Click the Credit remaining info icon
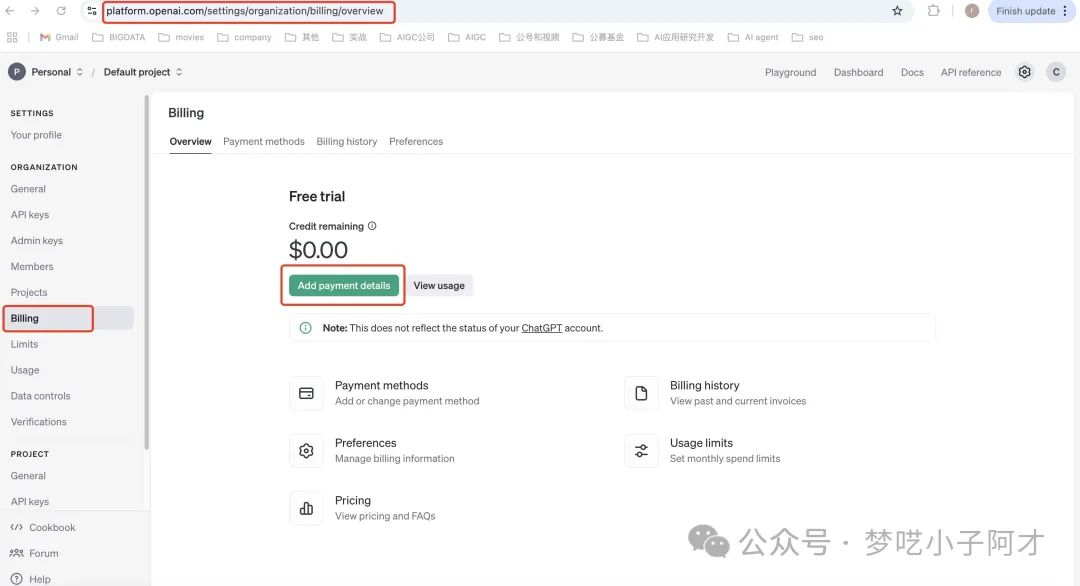This screenshot has height=586, width=1080. [x=372, y=226]
